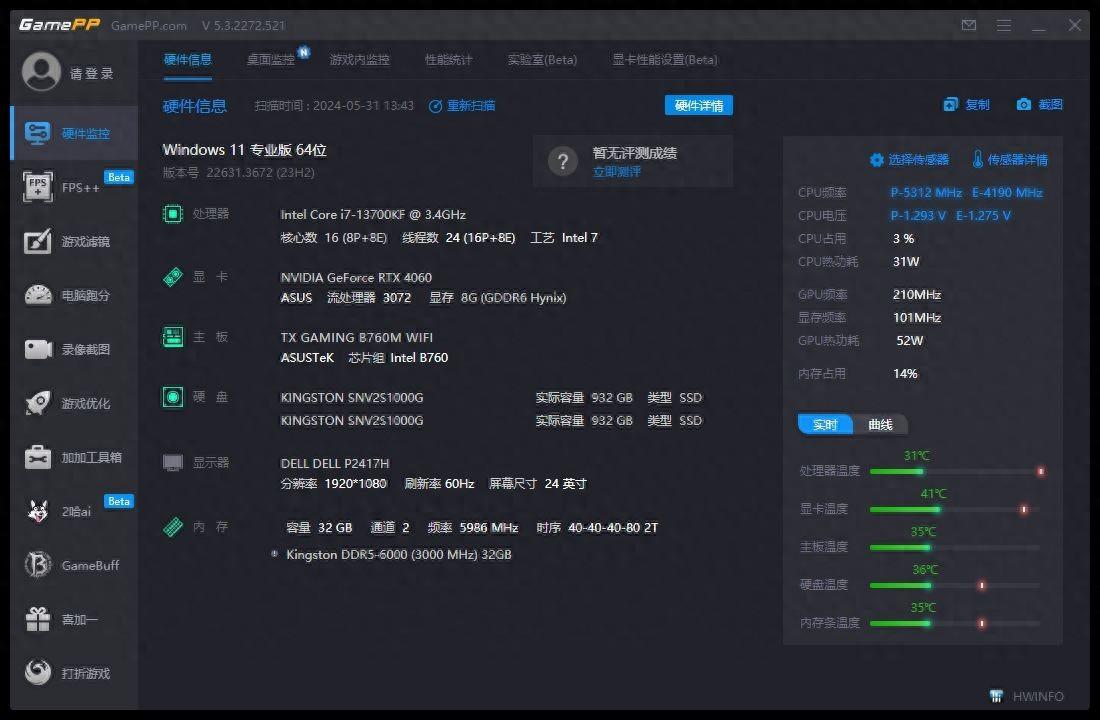Click the user avatar login icon
Viewport: 1100px width, 720px height.
coord(41,72)
